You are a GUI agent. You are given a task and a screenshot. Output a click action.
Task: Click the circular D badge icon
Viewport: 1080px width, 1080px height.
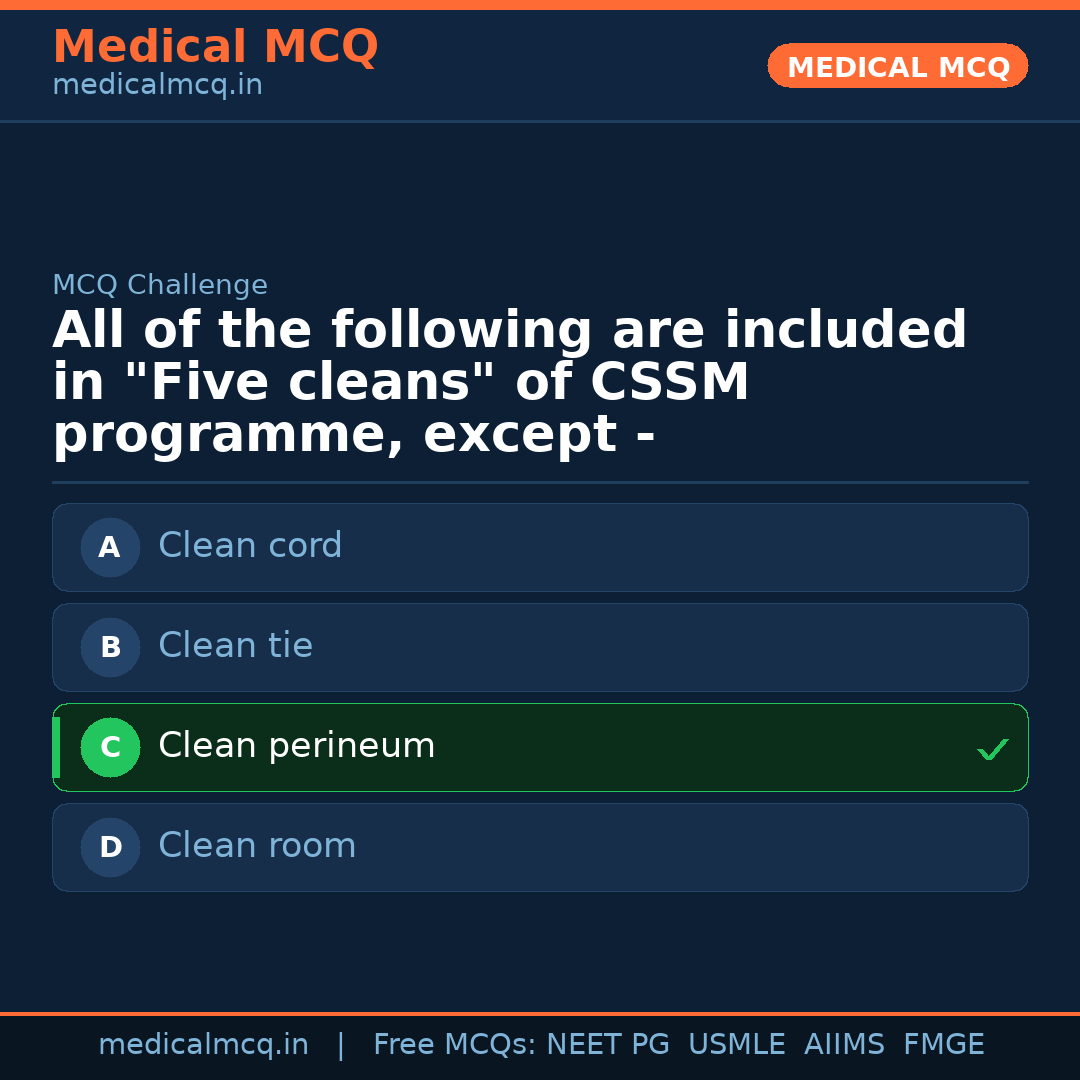pos(110,847)
